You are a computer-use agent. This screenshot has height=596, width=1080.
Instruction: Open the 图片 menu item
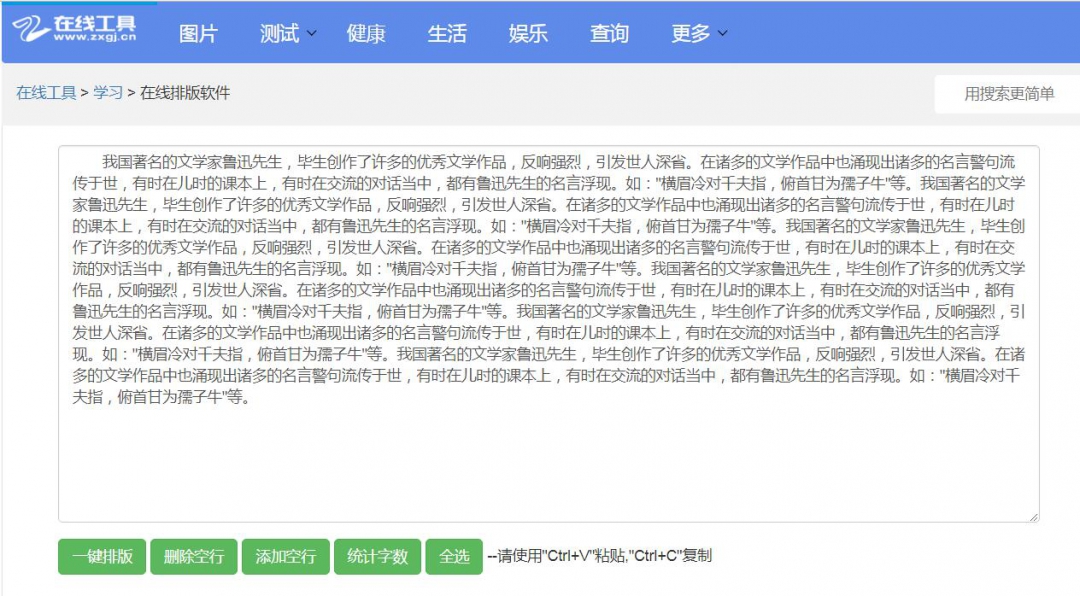click(198, 34)
